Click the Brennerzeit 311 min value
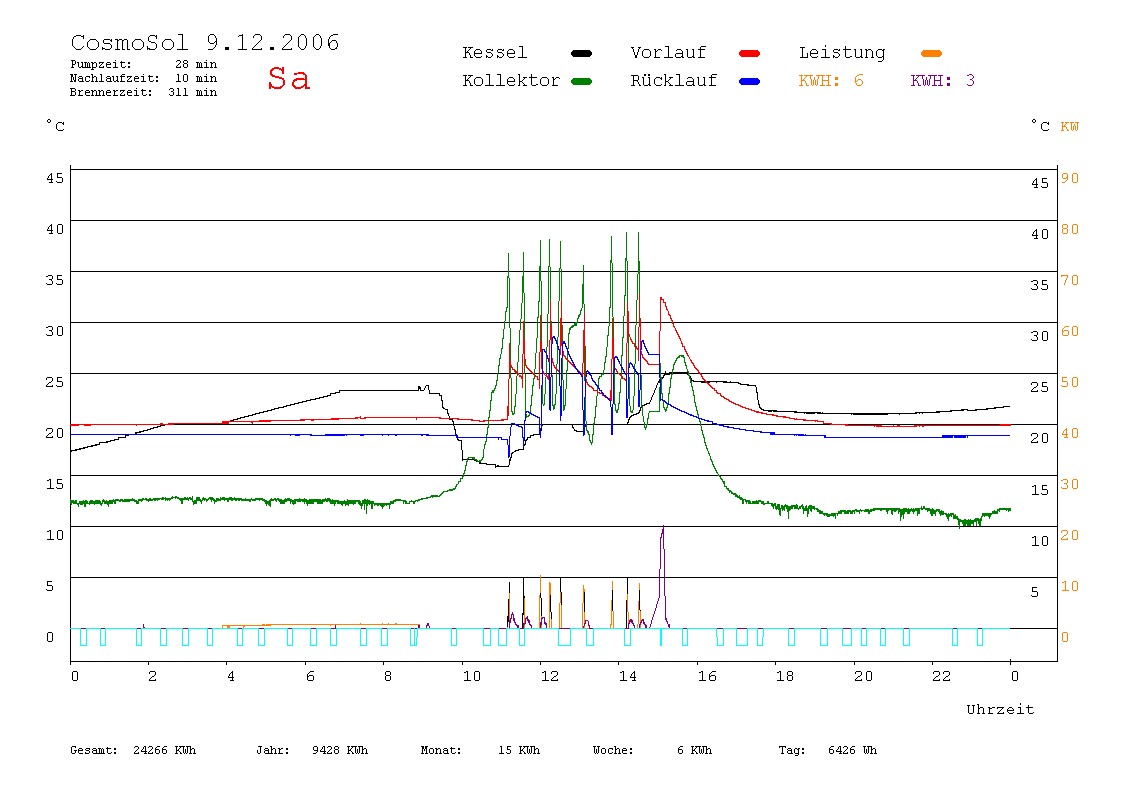The width and height of the screenshot is (1148, 812). point(193,92)
